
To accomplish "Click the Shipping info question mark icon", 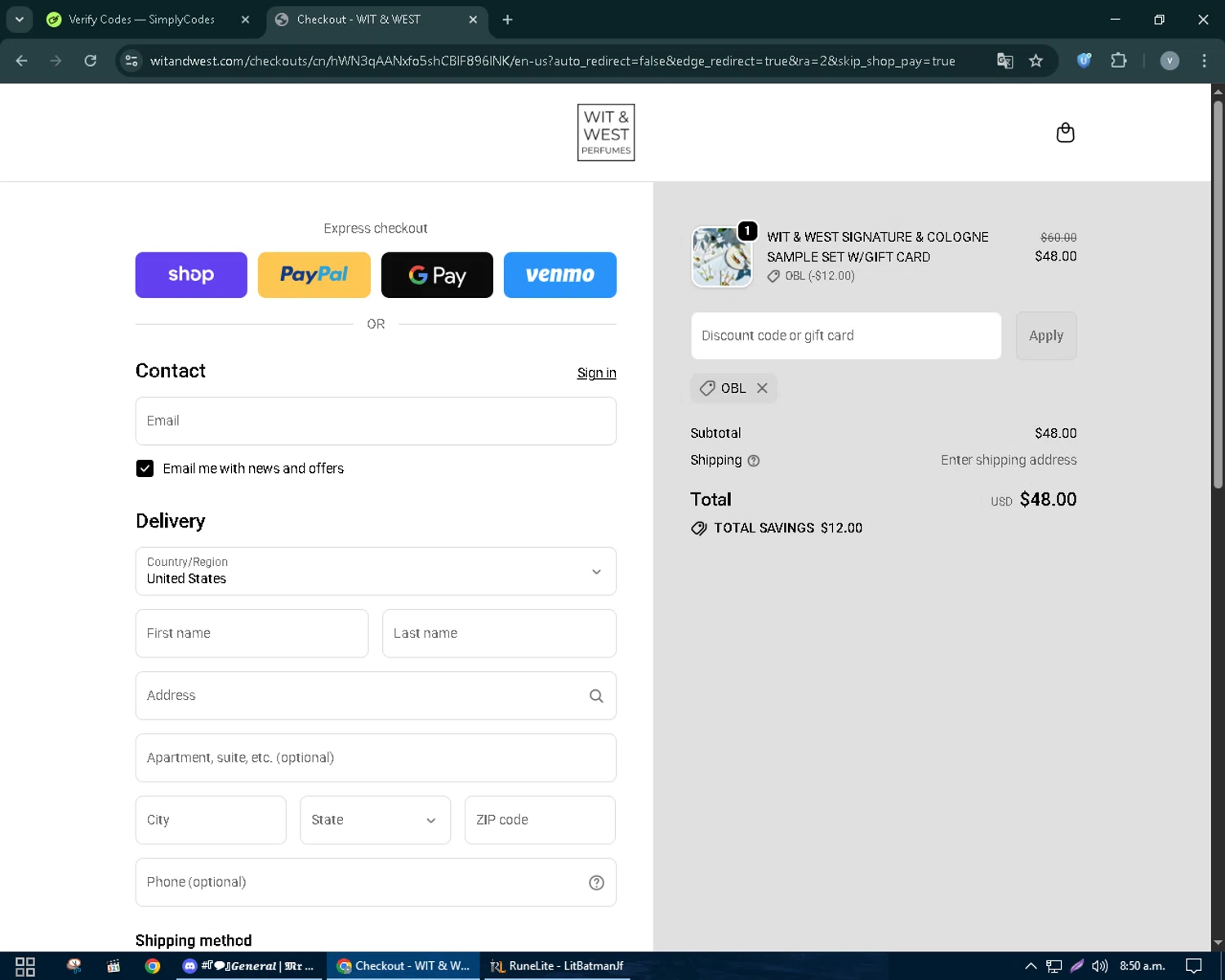I will coord(754,461).
